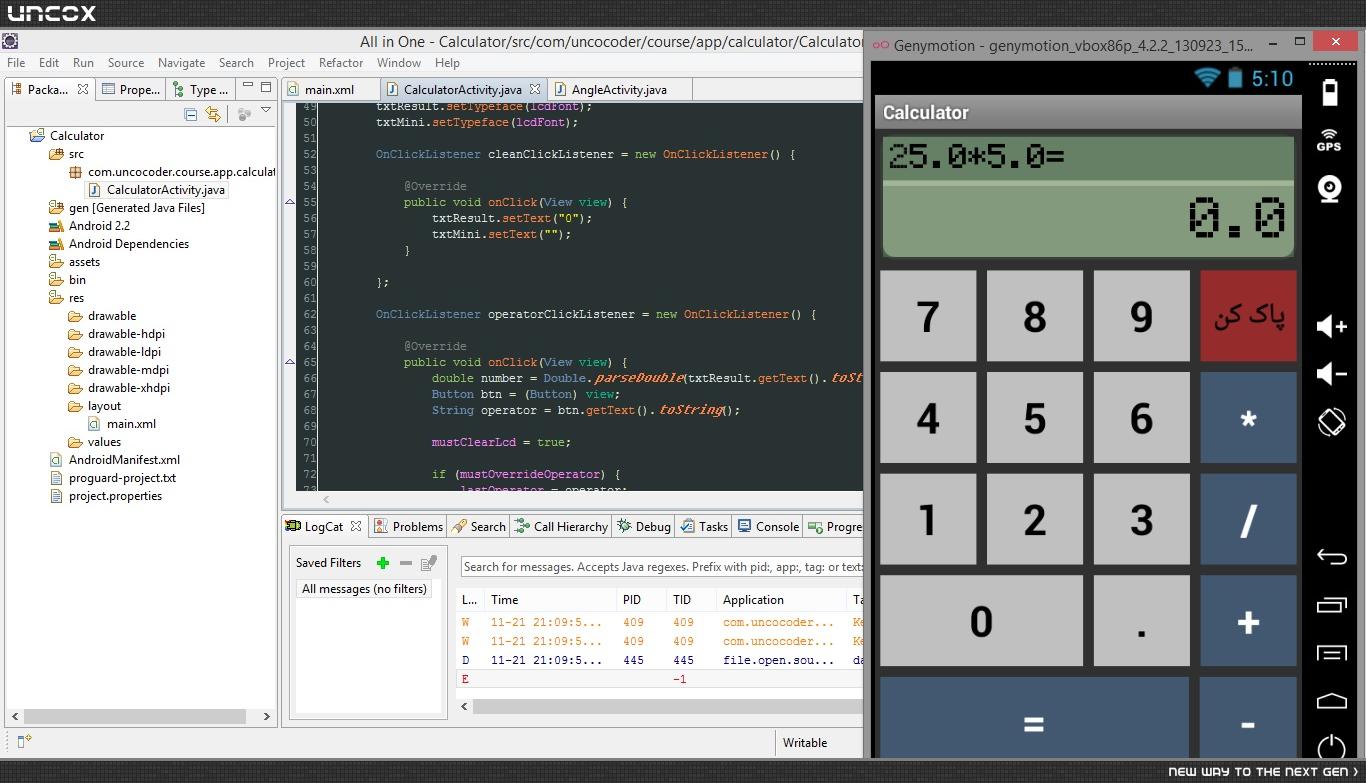Screen dimensions: 1366x783
Task: Select 'All messages (no filters)' filter
Action: tap(364, 589)
